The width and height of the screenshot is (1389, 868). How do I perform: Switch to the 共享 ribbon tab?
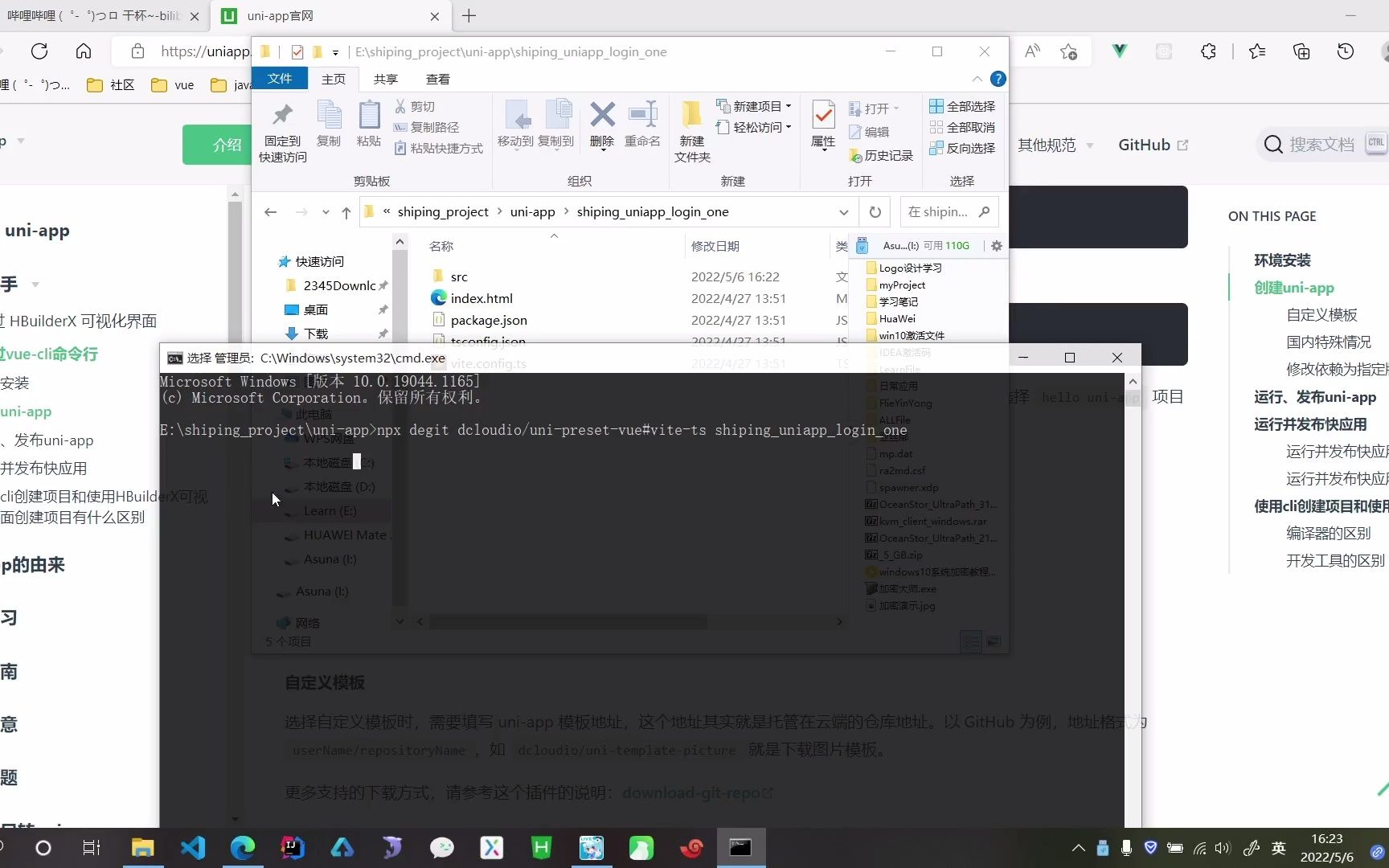(x=385, y=79)
